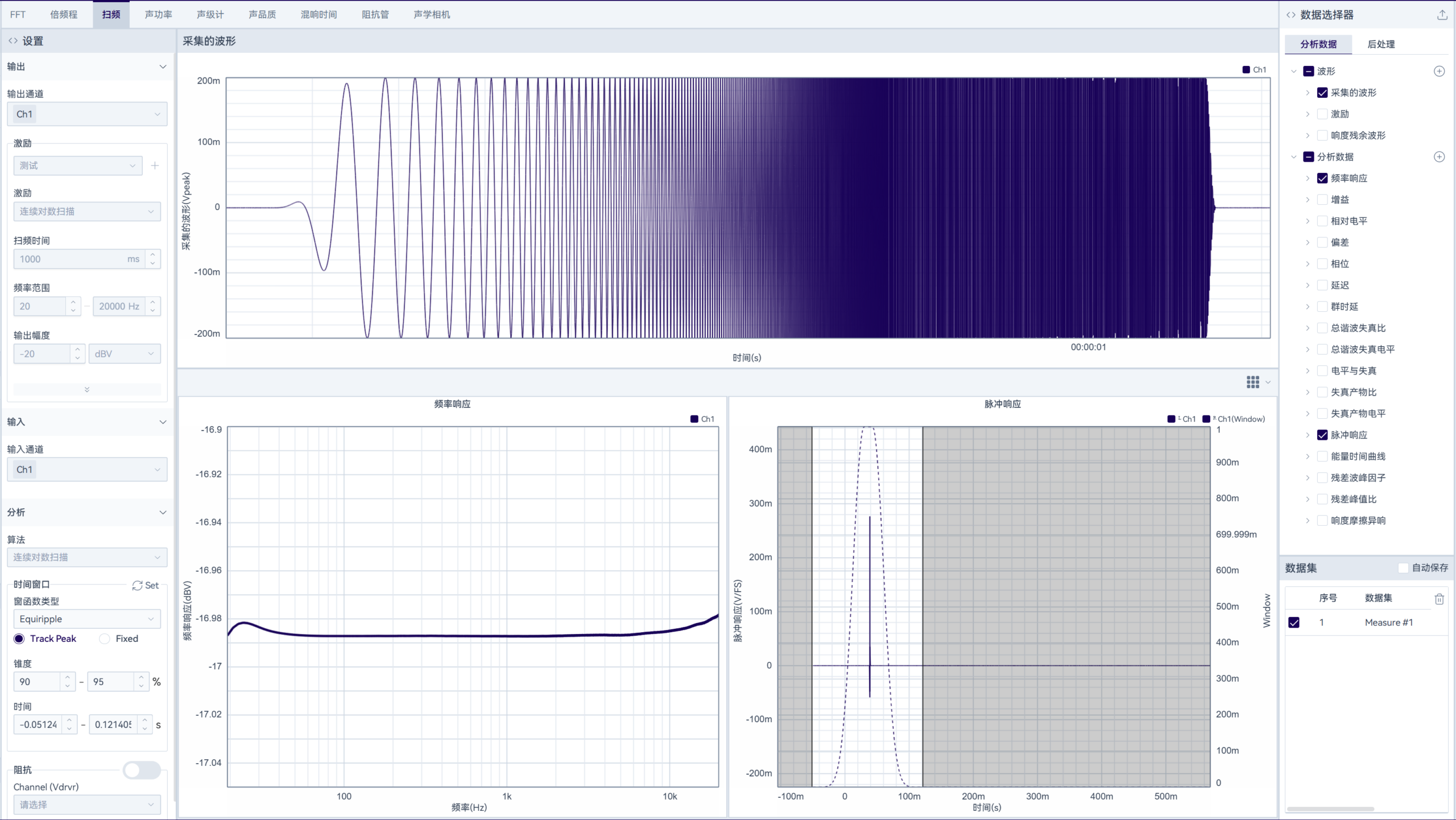Uncheck the 脉冲响应 checkbox
1456x820 pixels.
1322,435
